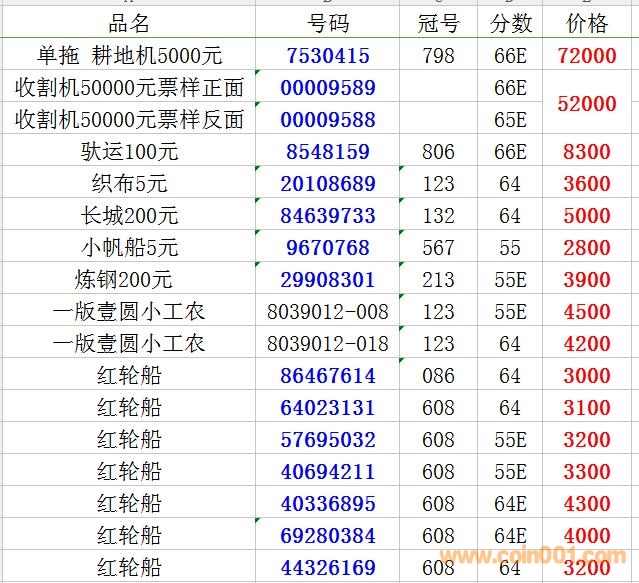Select the number cell 8039012-018
Viewport: 639px width, 583px height.
click(x=328, y=344)
